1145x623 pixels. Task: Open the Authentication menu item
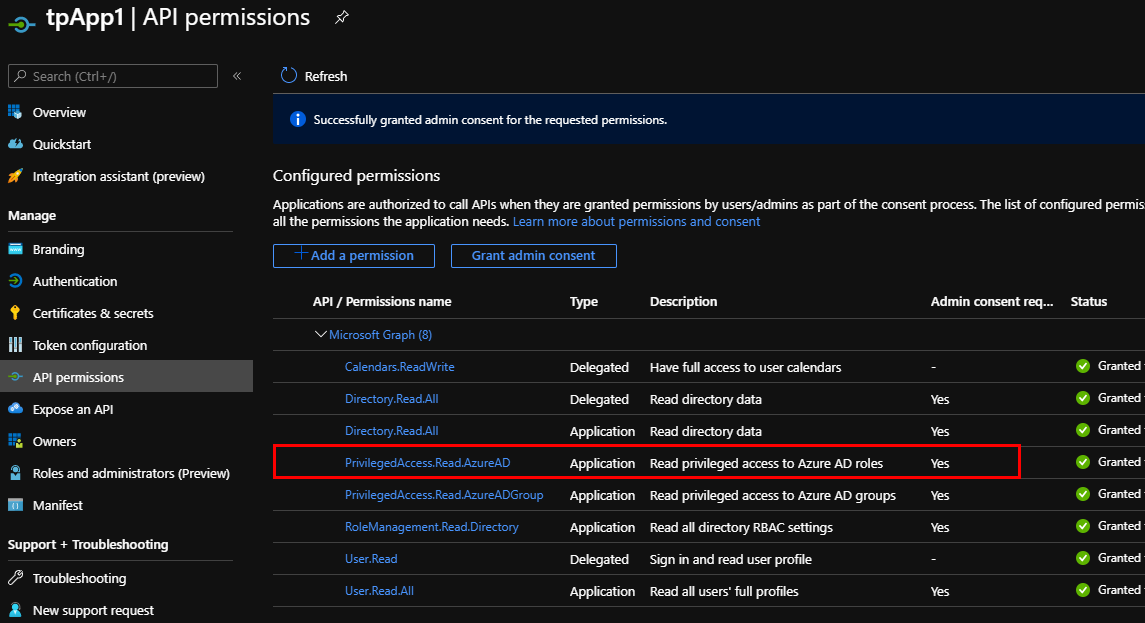point(74,281)
